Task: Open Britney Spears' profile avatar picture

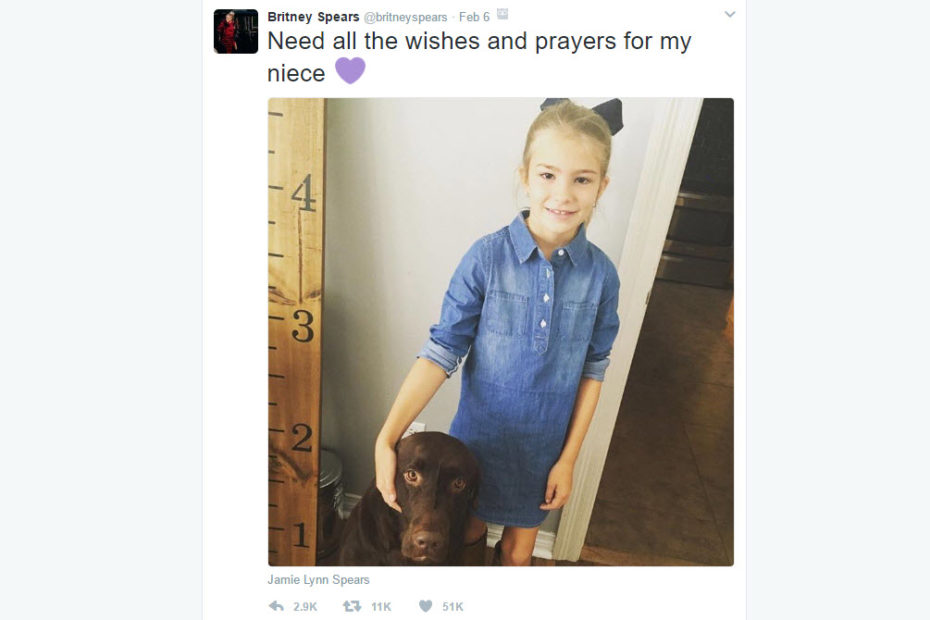Action: (236, 31)
